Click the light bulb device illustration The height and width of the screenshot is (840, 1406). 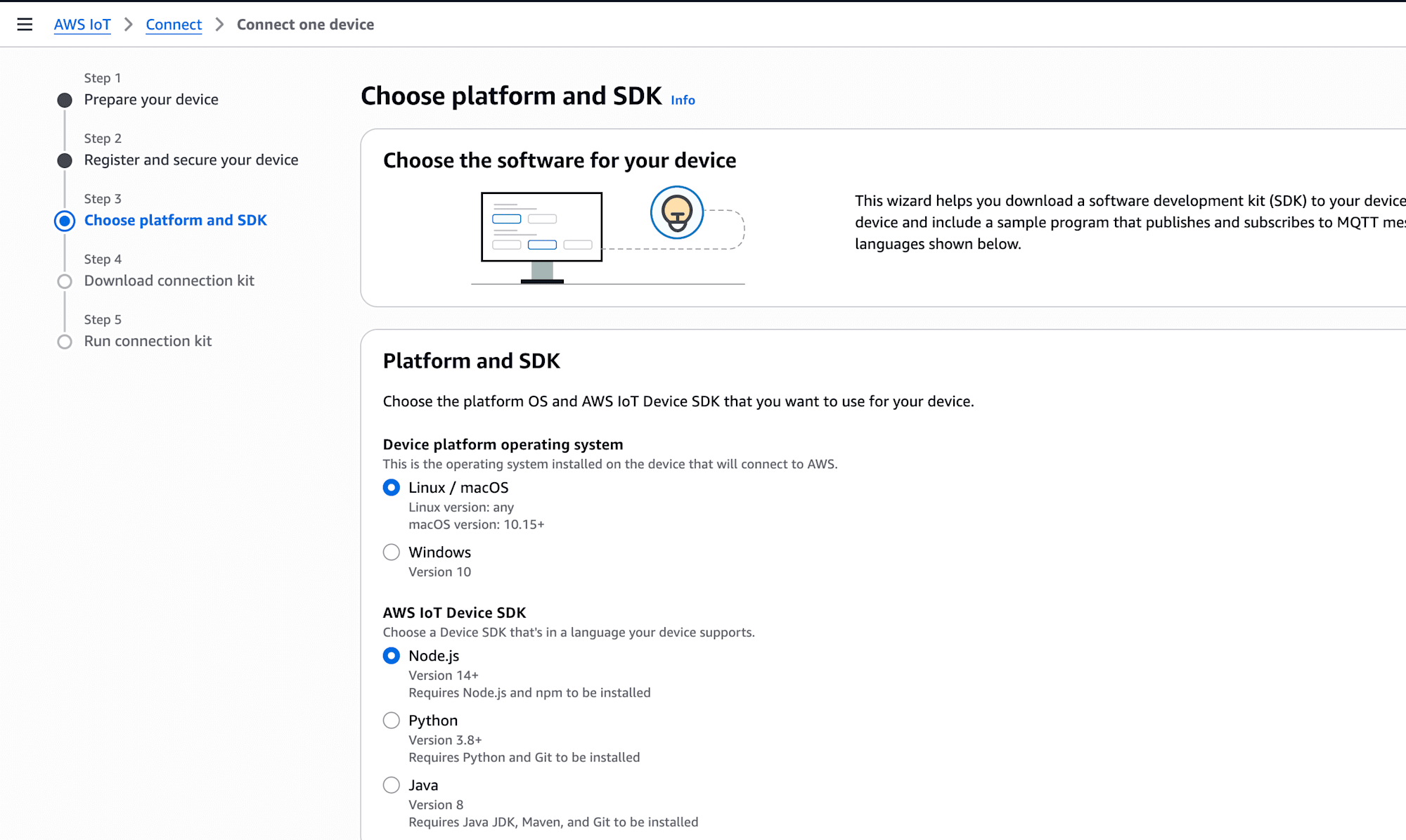677,212
